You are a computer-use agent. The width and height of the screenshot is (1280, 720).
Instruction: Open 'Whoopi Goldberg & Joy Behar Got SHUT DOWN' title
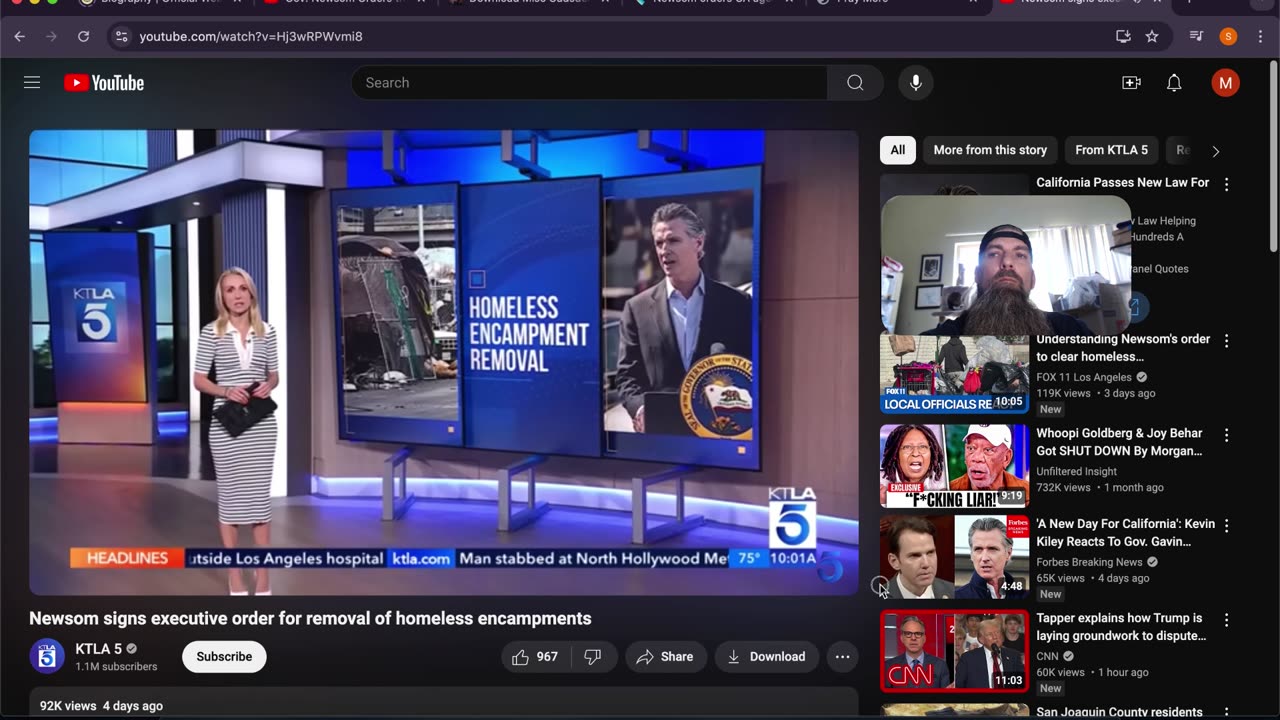click(x=1119, y=442)
